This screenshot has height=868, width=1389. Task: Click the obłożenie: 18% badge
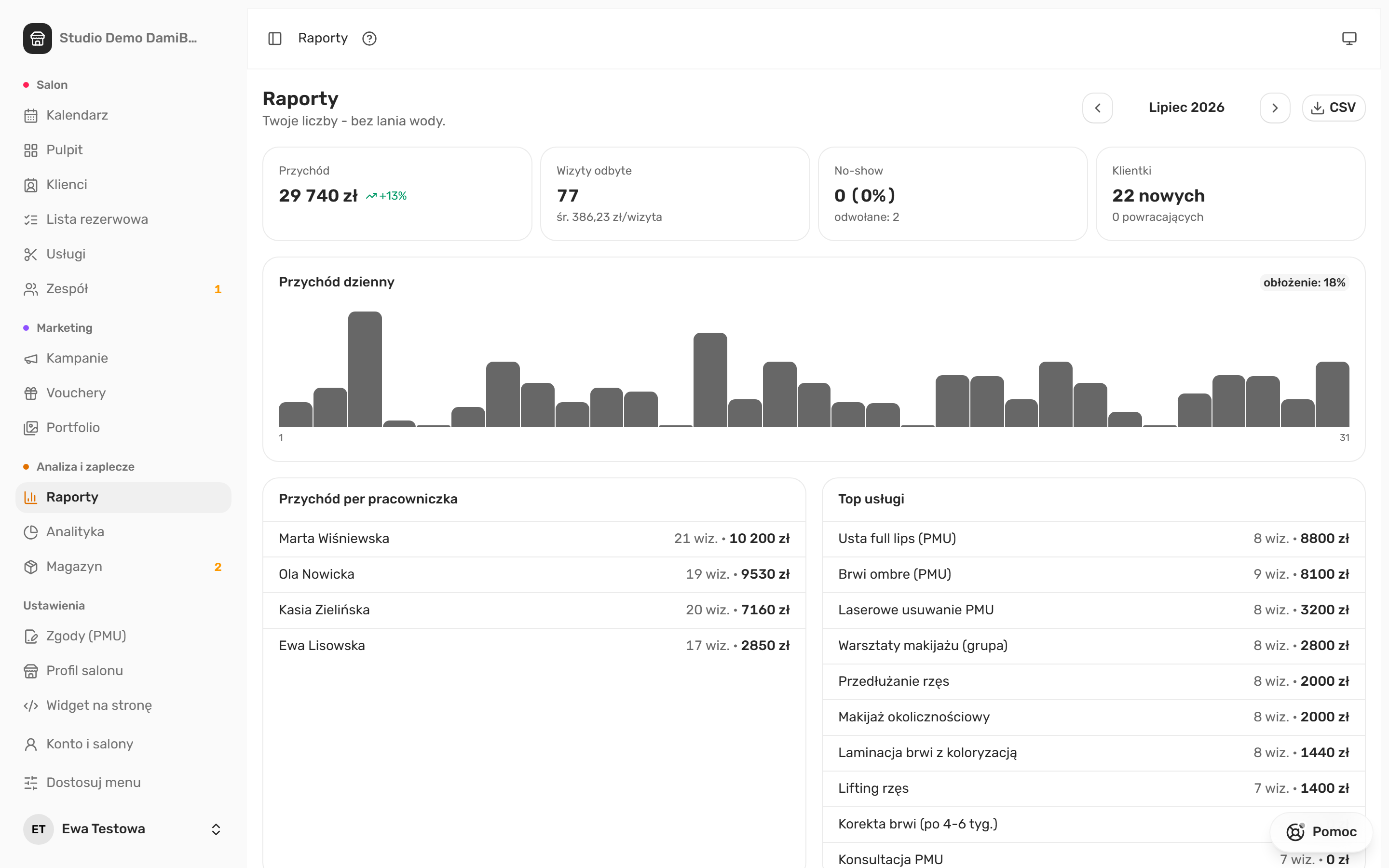[1304, 283]
